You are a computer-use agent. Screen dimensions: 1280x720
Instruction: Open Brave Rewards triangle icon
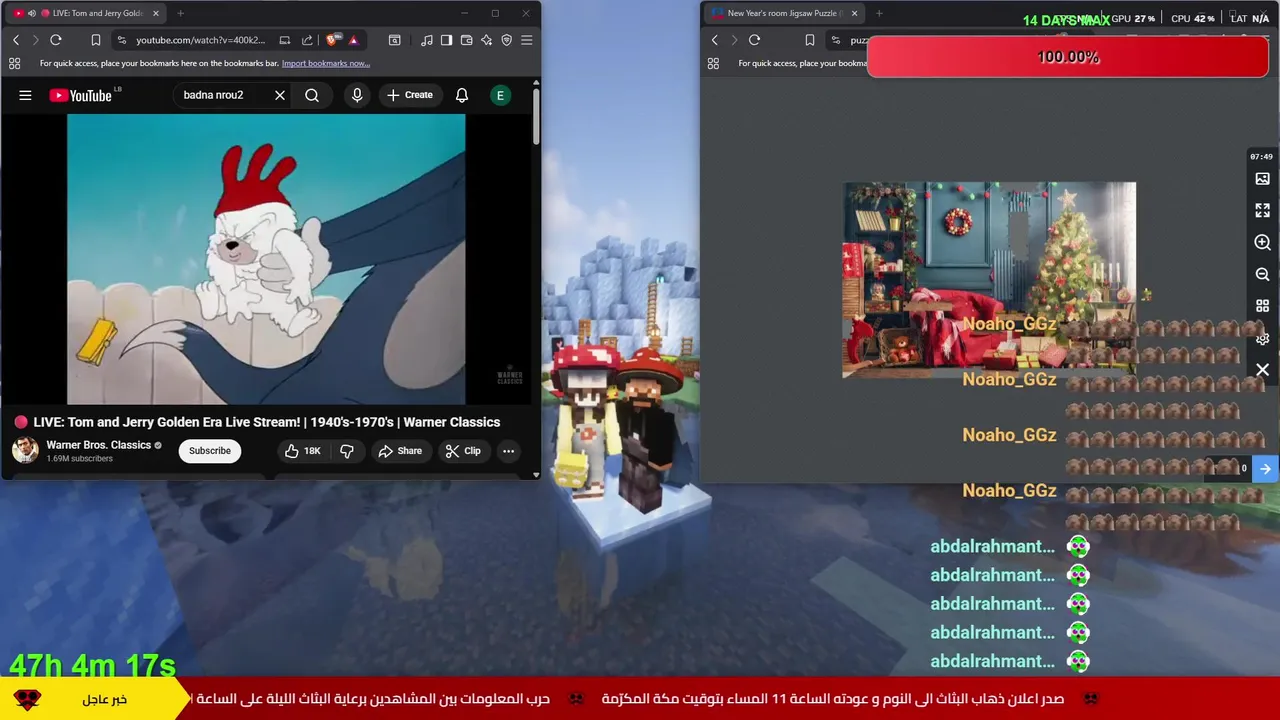[x=353, y=40]
